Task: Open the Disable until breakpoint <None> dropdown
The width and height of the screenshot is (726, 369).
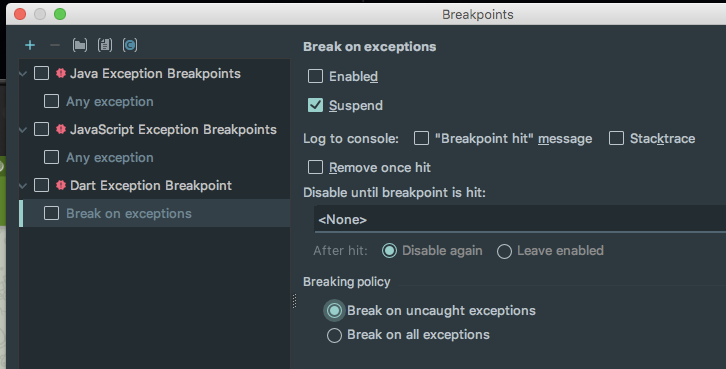Action: (x=520, y=219)
